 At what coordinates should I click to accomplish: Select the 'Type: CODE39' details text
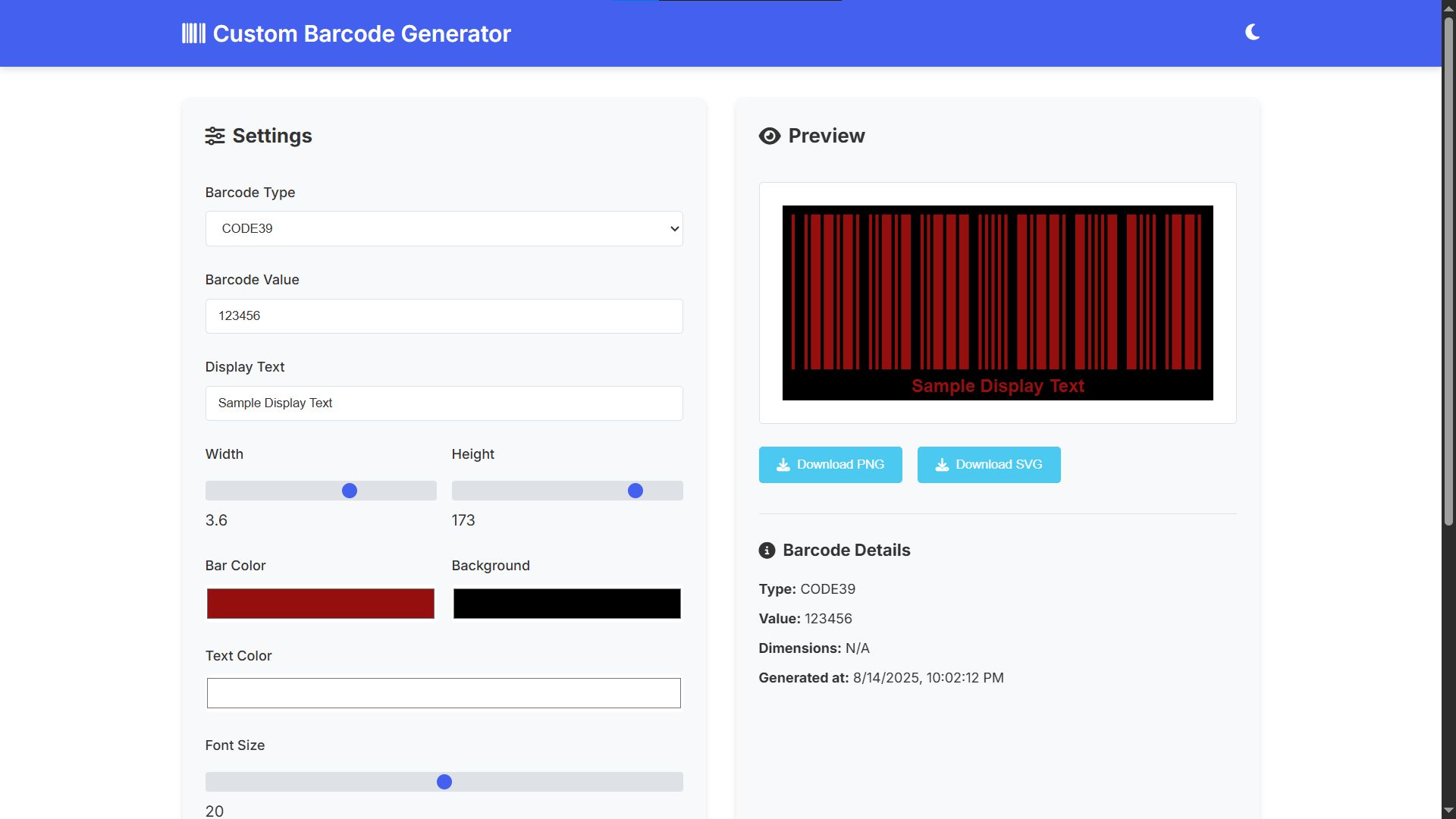click(807, 589)
